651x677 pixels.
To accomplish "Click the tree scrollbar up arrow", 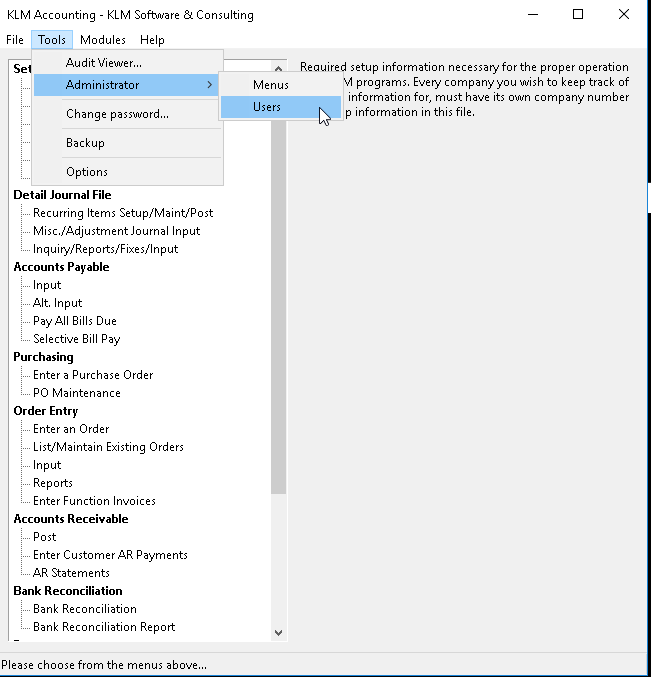I will pyautogui.click(x=278, y=68).
